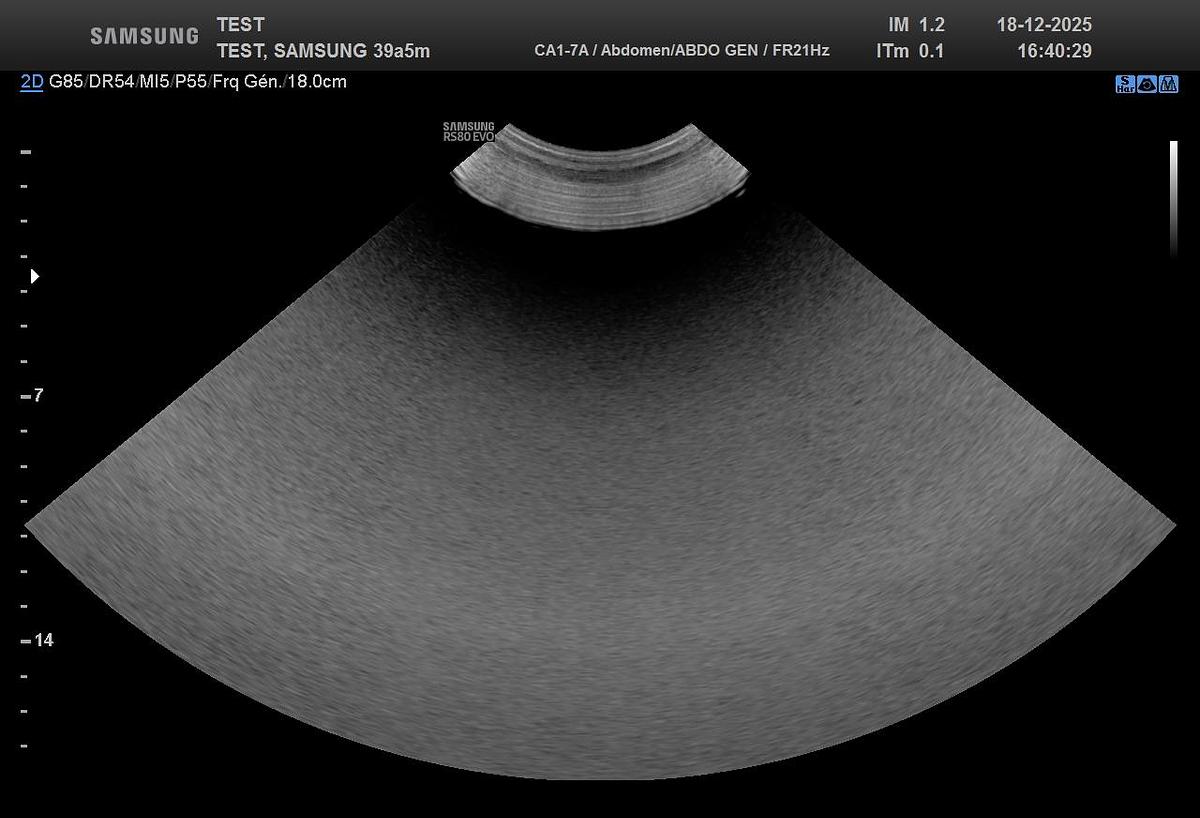
Task: Click the G85 gain parameter
Action: tap(68, 82)
